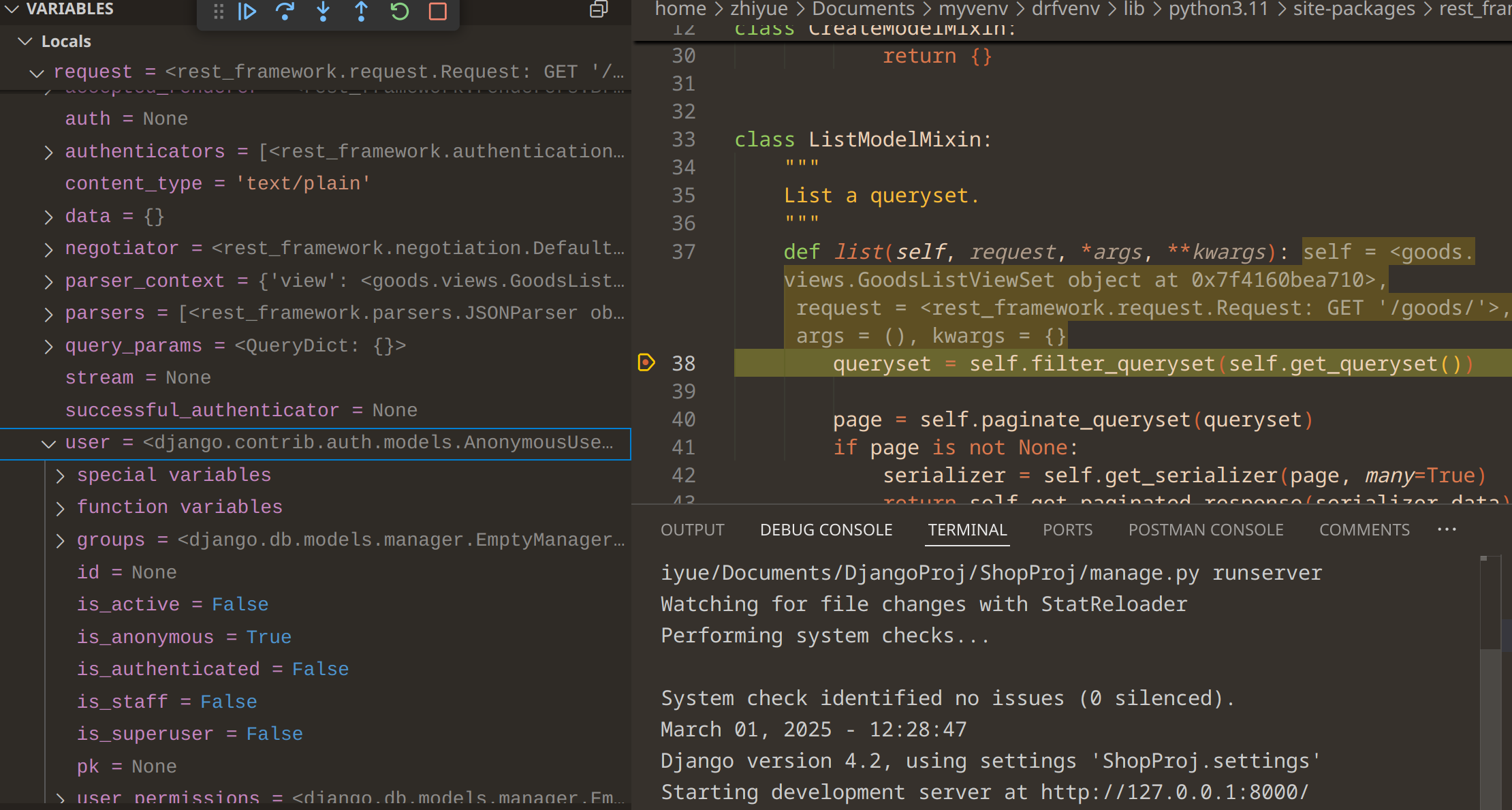Click the debug Continue button
Screen dimensions: 1512x810
[x=247, y=12]
